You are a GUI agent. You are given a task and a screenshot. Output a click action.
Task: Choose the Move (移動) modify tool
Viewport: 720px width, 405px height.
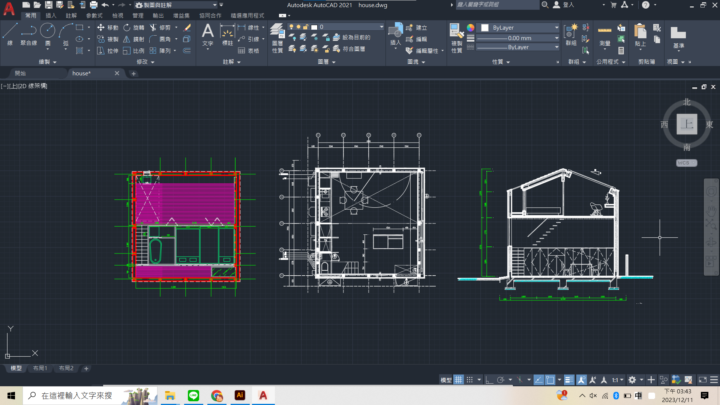(108, 27)
